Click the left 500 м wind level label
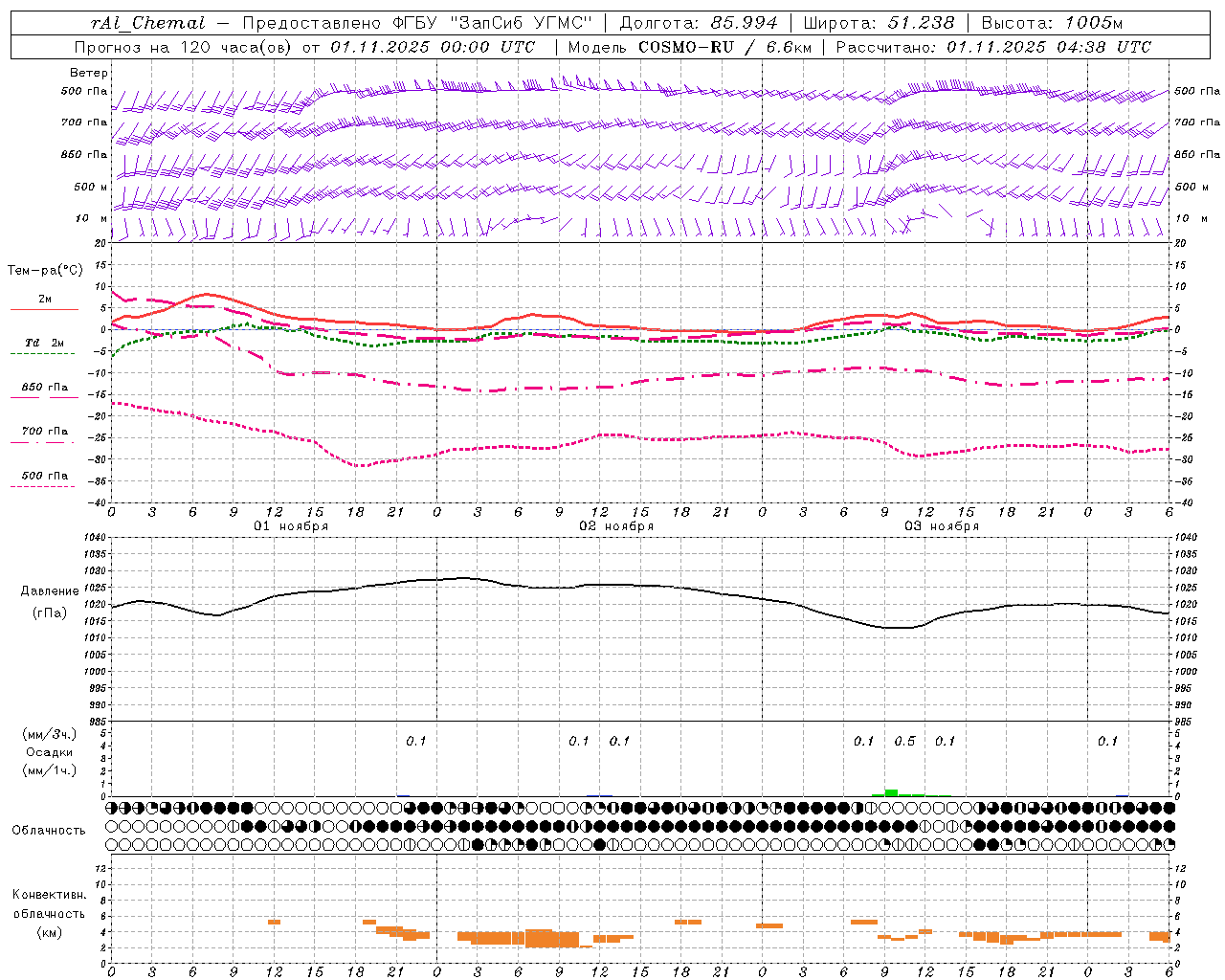The height and width of the screenshot is (980, 1225). click(x=91, y=187)
